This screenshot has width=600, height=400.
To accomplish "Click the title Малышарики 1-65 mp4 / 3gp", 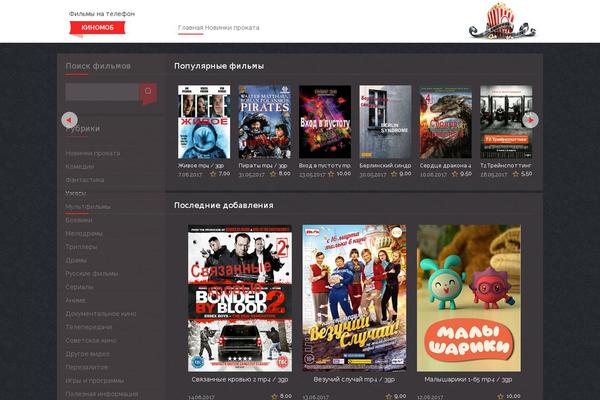I will pyautogui.click(x=468, y=380).
